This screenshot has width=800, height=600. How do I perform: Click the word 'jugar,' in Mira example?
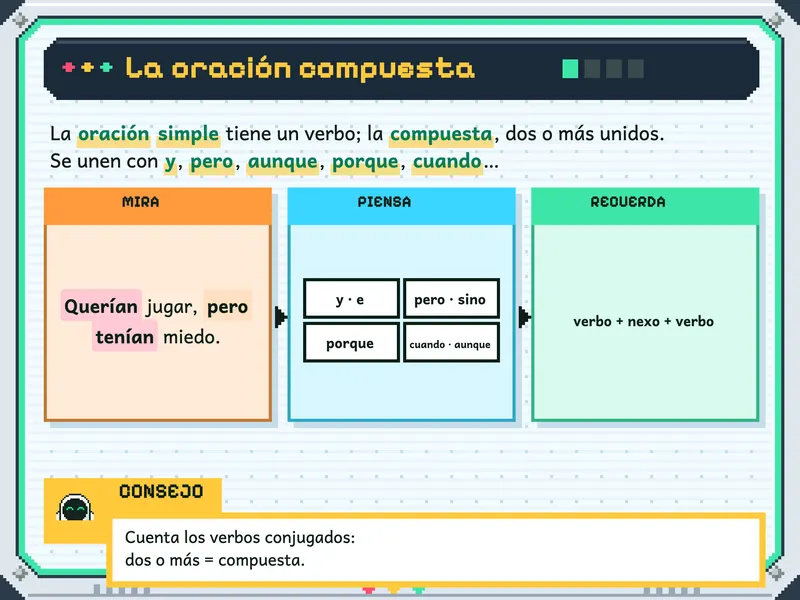172,307
